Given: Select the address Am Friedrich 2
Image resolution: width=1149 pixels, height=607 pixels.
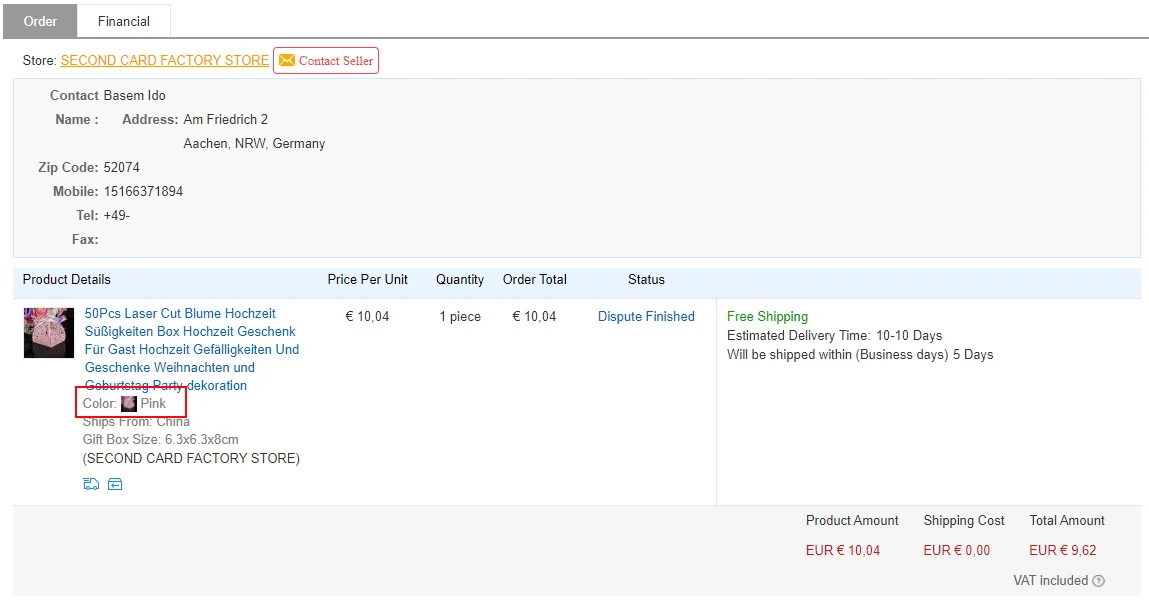Looking at the screenshot, I should point(226,119).
